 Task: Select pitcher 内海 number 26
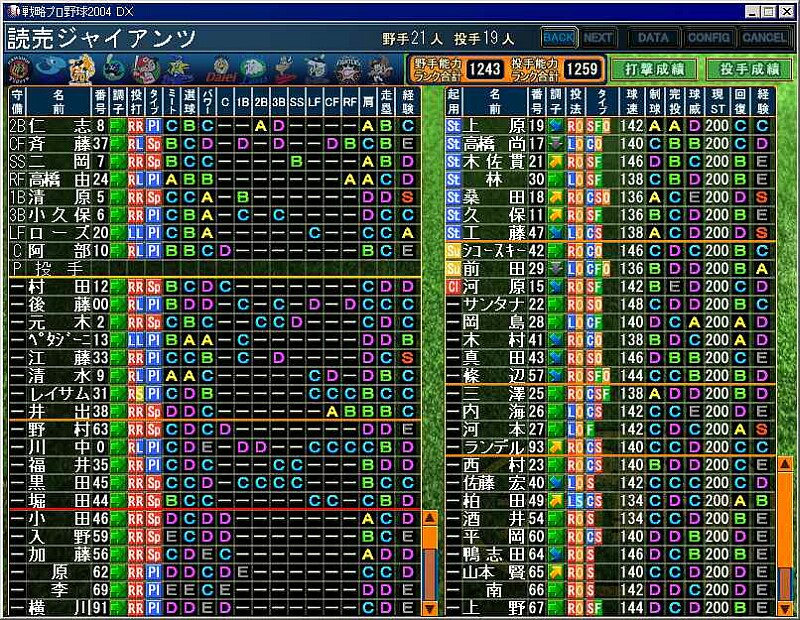(x=610, y=412)
